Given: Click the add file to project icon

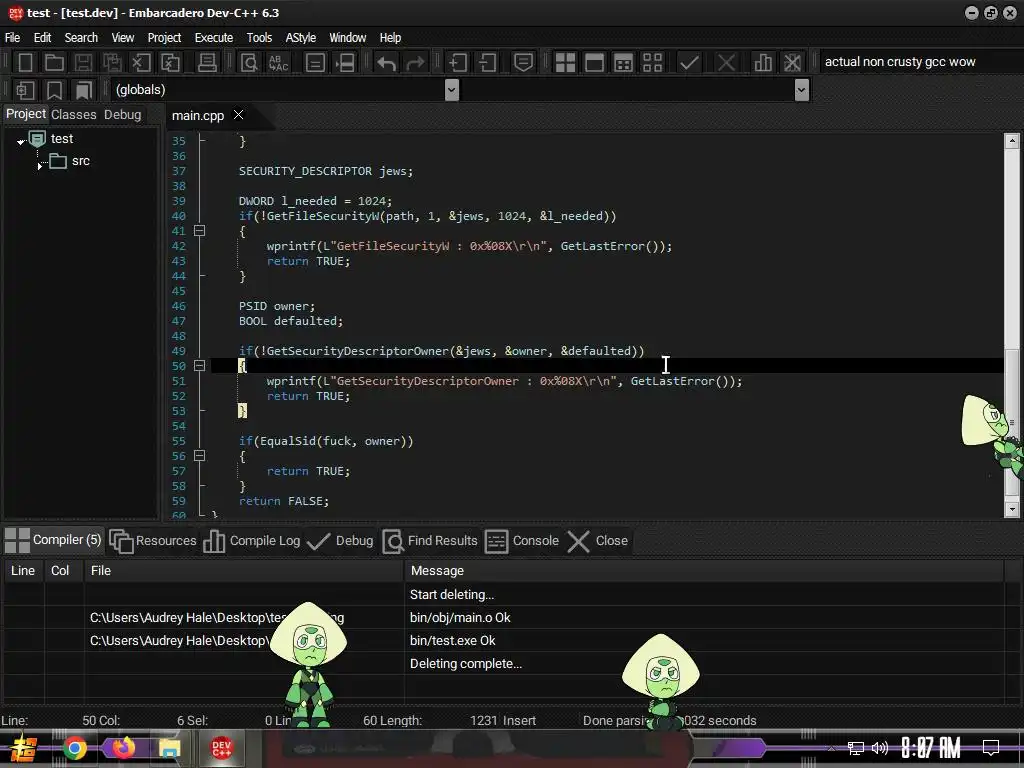Looking at the screenshot, I should 458,63.
